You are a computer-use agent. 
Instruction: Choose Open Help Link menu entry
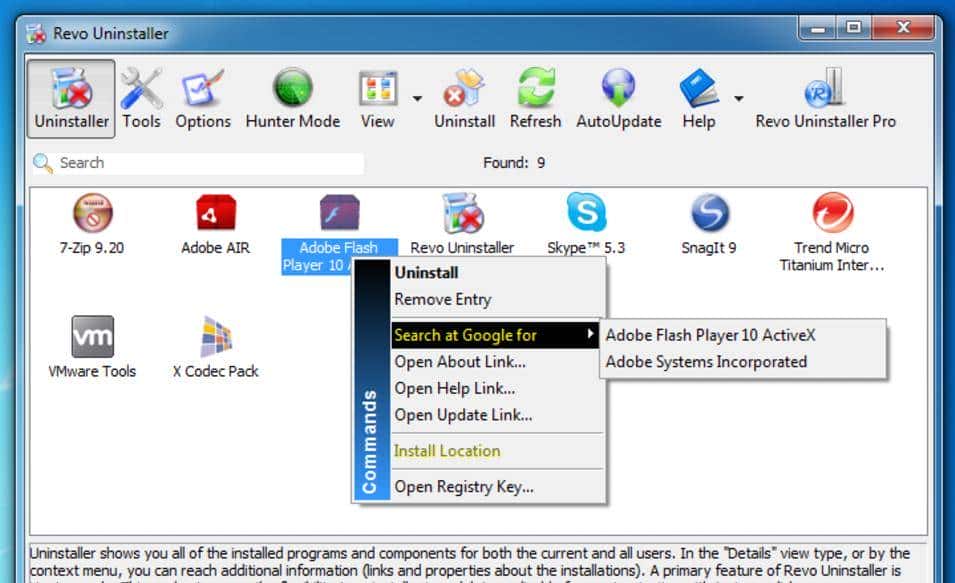pyautogui.click(x=498, y=389)
